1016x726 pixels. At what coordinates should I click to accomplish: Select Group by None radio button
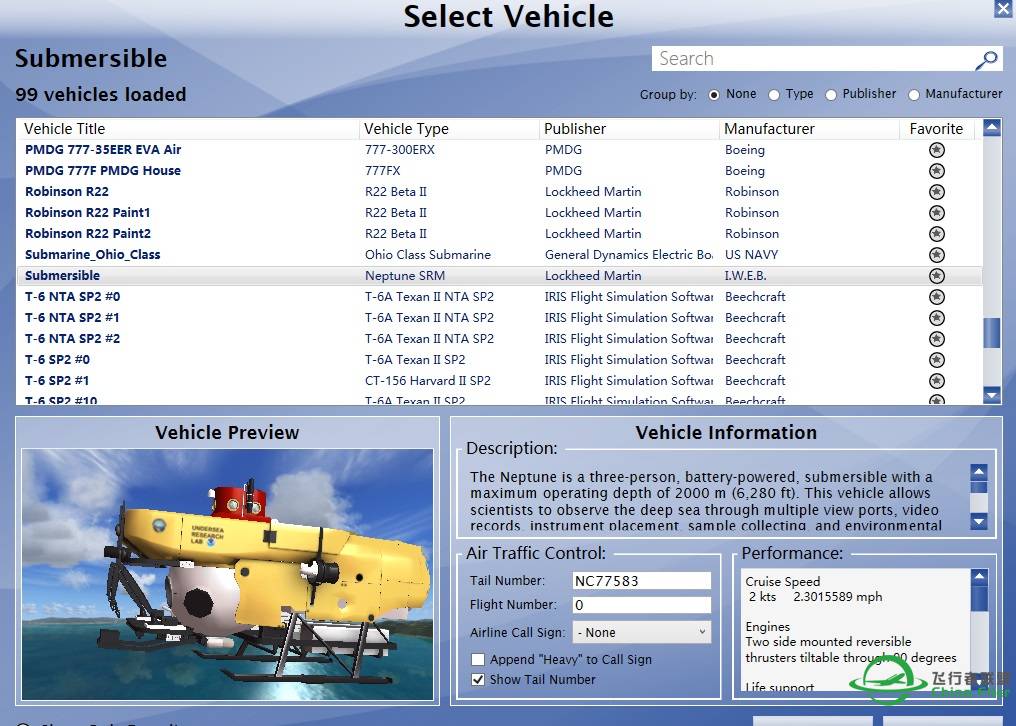point(714,95)
